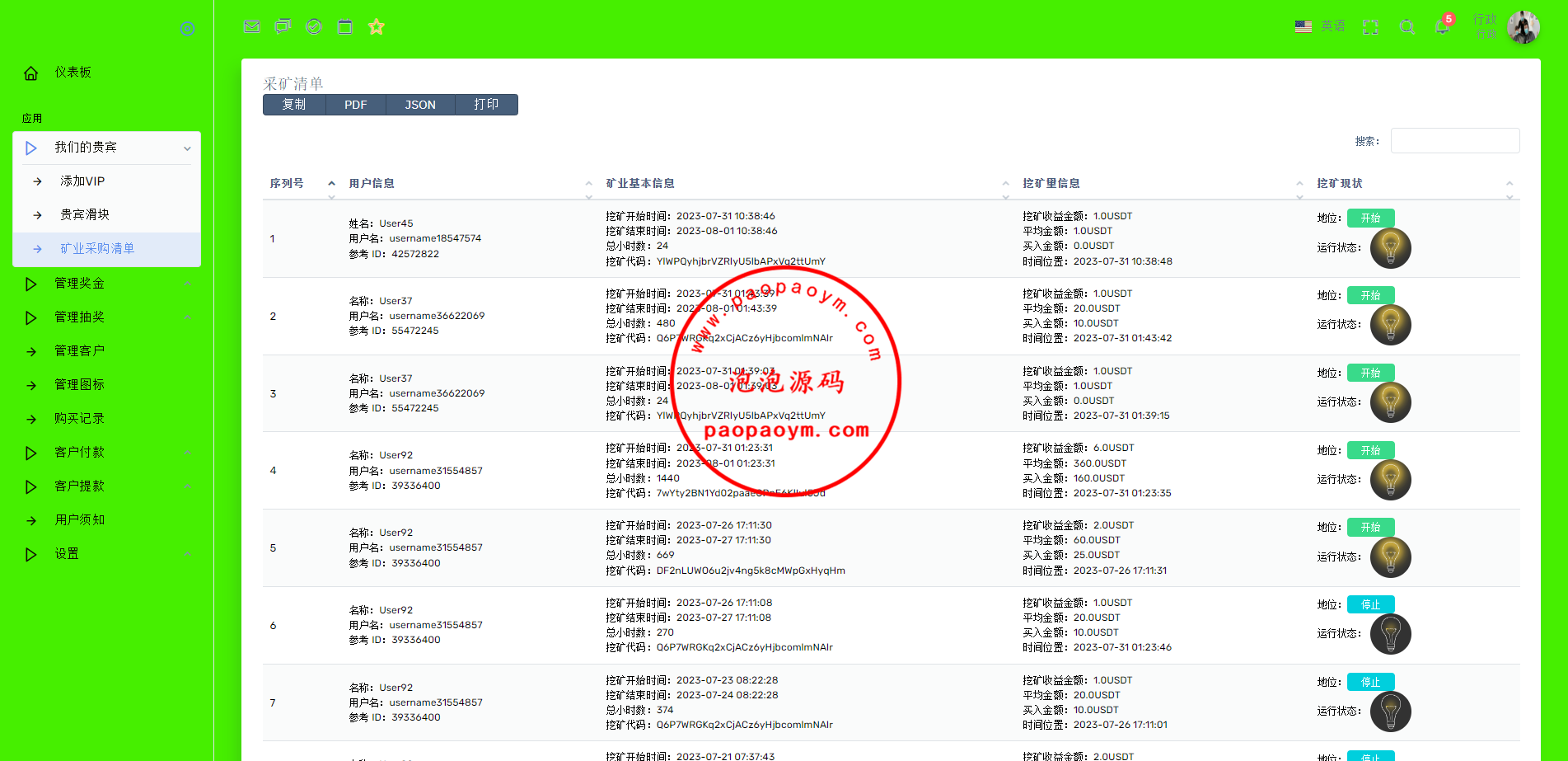This screenshot has width=1568, height=761.
Task: Click the 搜索 search input field
Action: tap(1454, 141)
